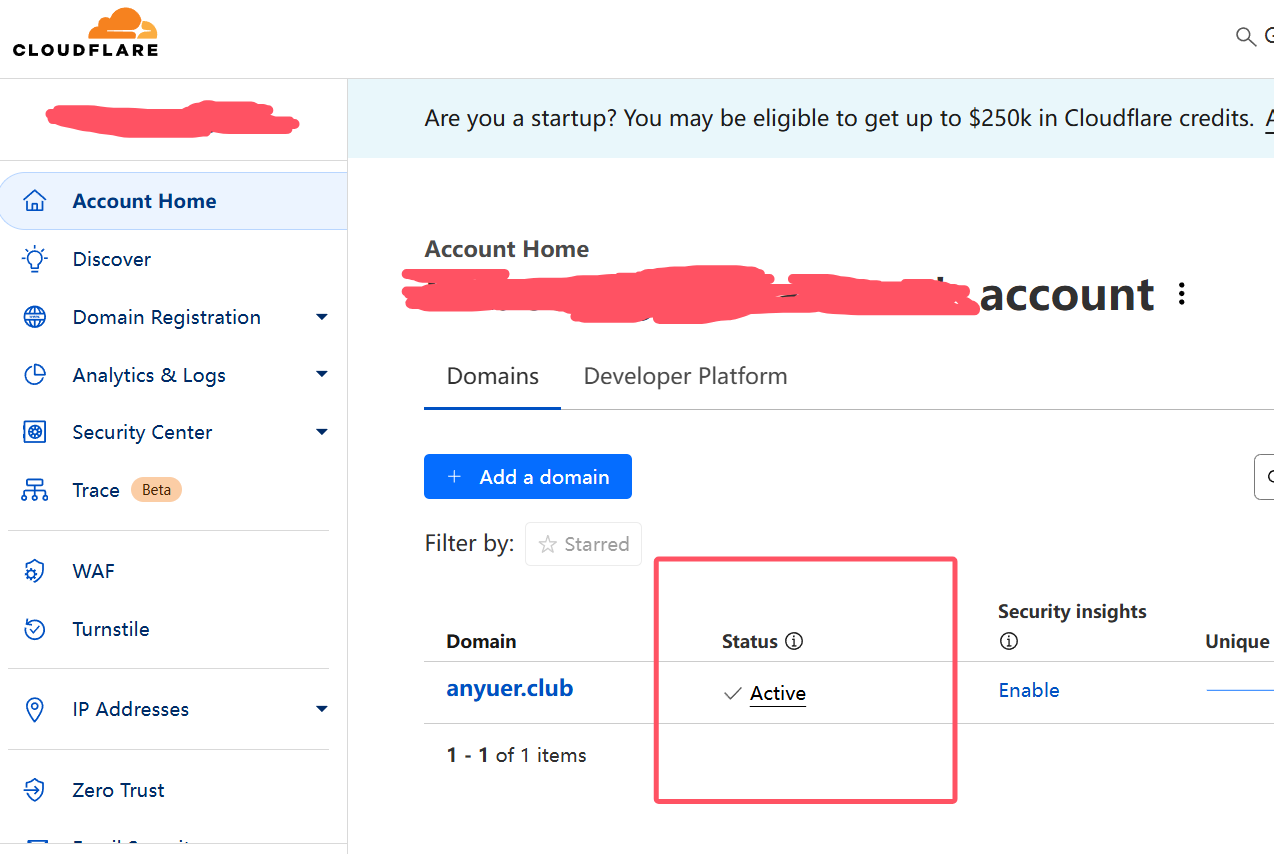The width and height of the screenshot is (1274, 854).
Task: Expand the IP Addresses submenu arrow
Action: click(322, 709)
